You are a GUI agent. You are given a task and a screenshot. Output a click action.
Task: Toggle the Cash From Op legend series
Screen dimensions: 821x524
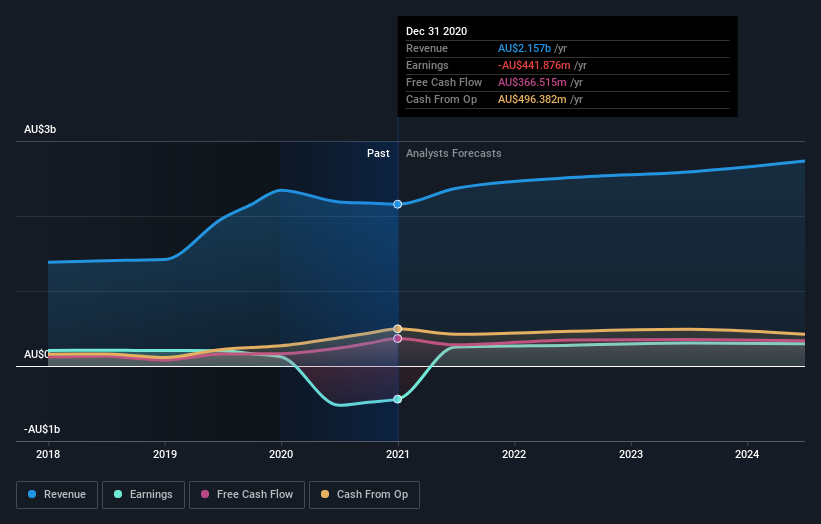click(x=364, y=495)
